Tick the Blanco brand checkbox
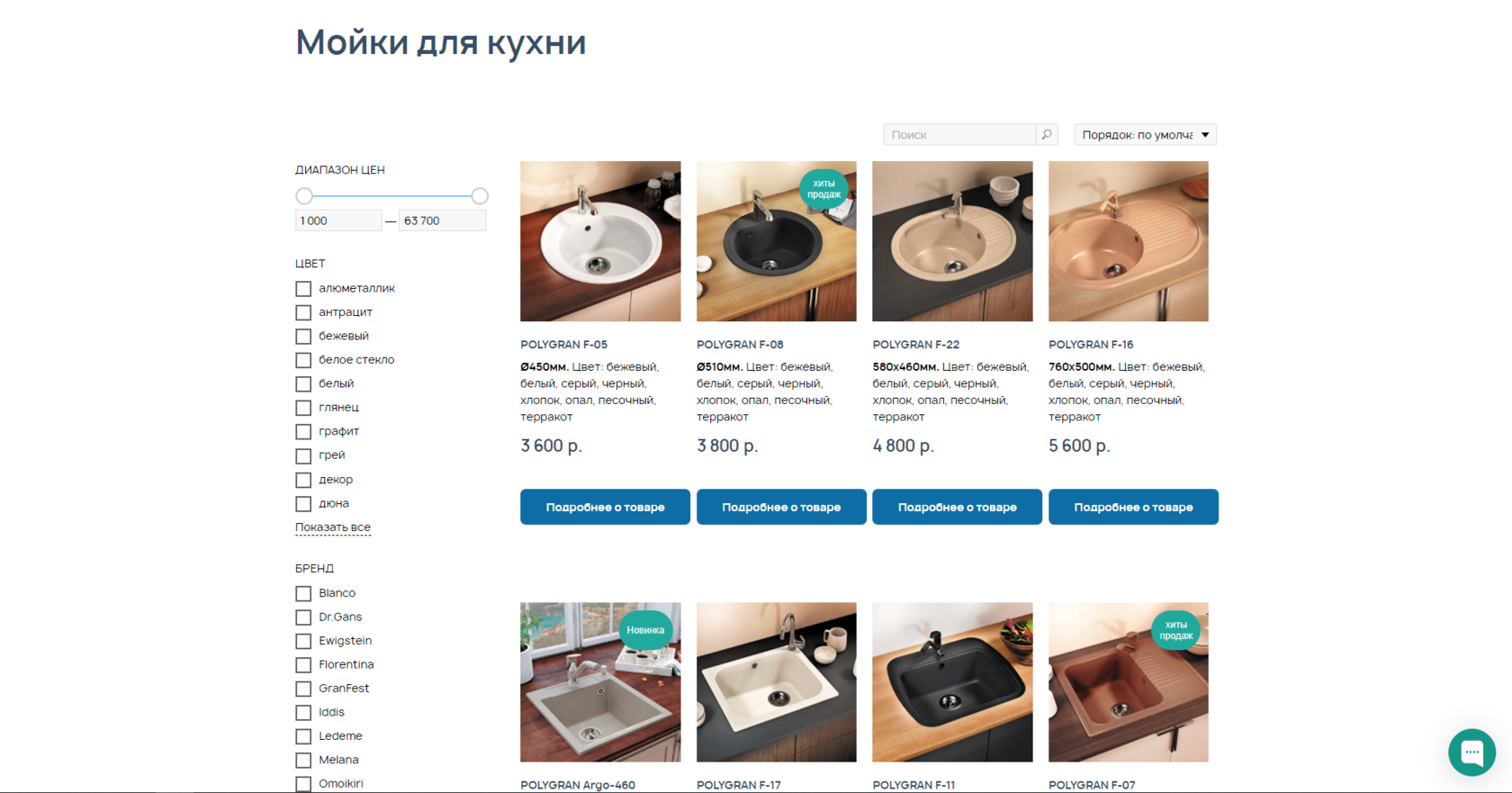The width and height of the screenshot is (1512, 793). [x=303, y=594]
